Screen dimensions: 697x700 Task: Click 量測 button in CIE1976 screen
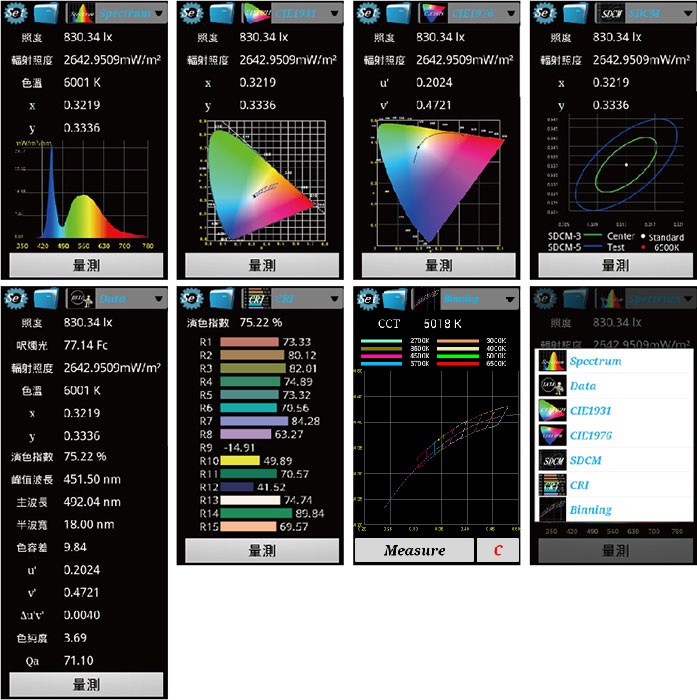click(438, 265)
